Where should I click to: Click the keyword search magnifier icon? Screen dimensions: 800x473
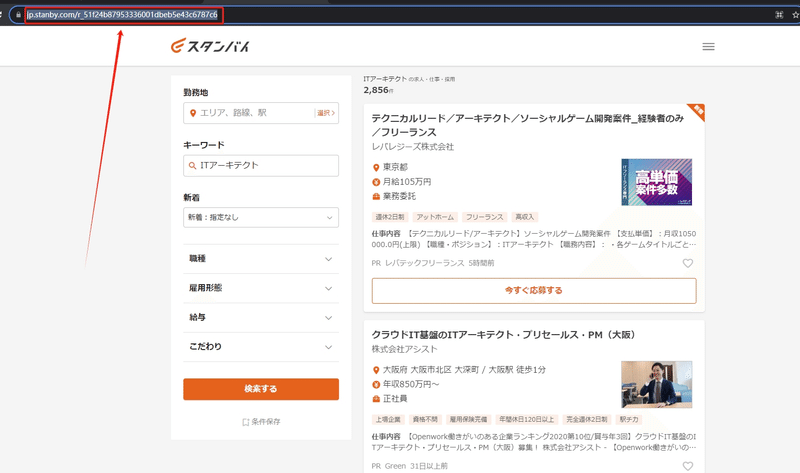pos(192,165)
